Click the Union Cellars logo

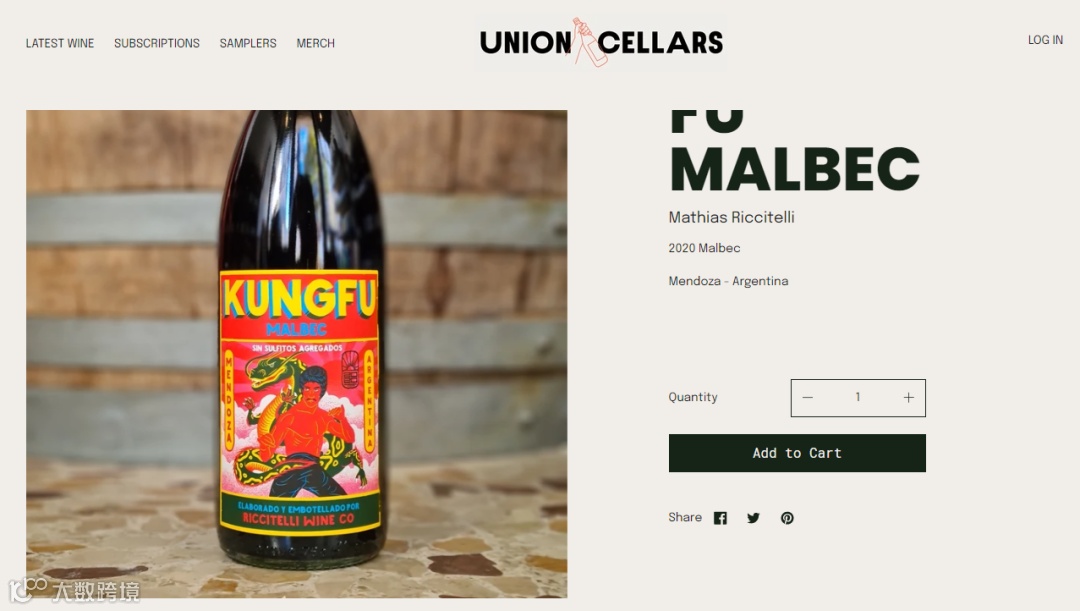pyautogui.click(x=601, y=43)
